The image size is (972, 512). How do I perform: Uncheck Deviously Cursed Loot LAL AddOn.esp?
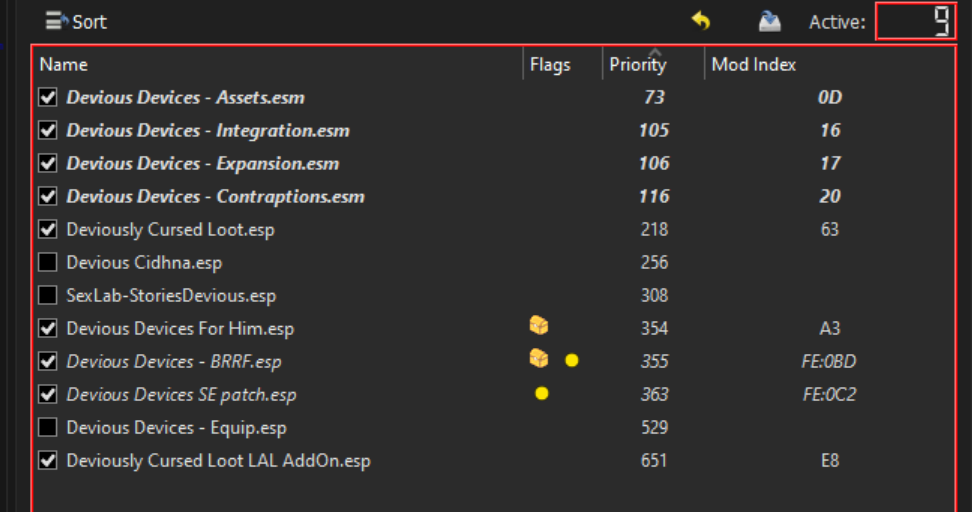[48, 461]
